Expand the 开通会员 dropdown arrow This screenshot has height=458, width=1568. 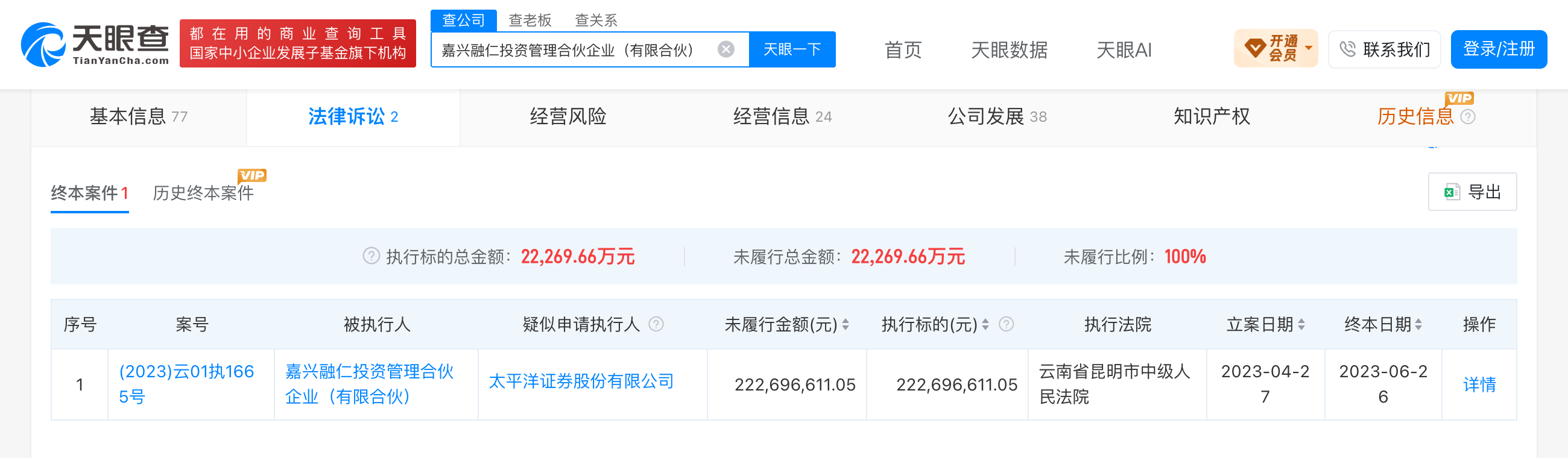point(1308,48)
